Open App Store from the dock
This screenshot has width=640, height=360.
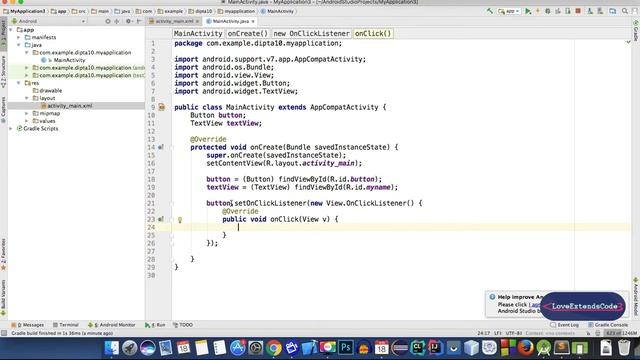(238, 348)
